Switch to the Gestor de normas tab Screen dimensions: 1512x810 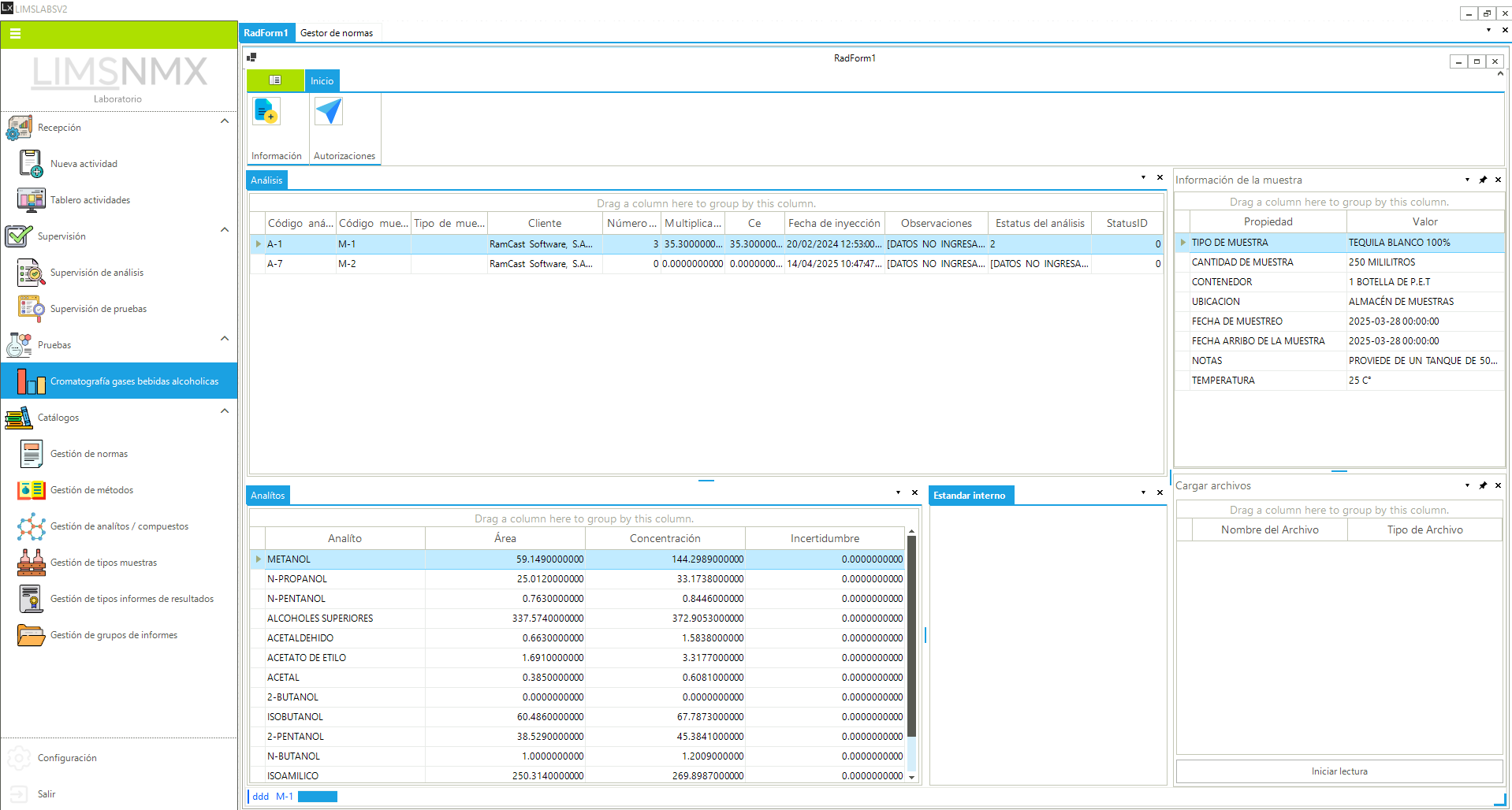(337, 32)
